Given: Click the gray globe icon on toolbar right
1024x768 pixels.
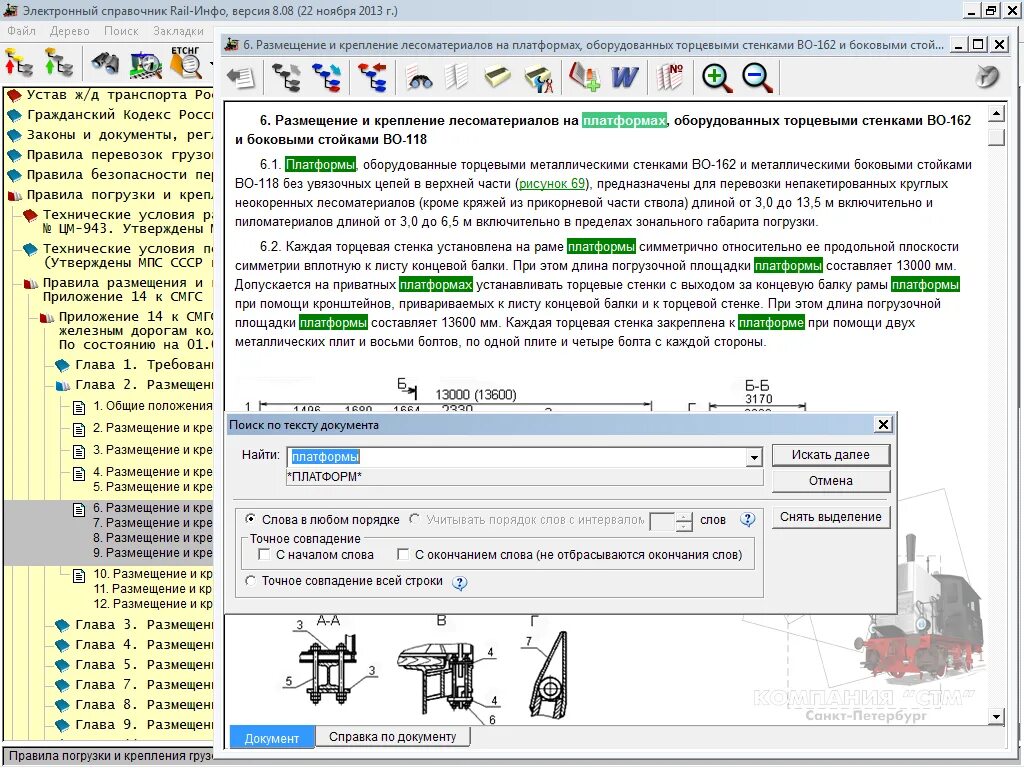Looking at the screenshot, I should (987, 77).
